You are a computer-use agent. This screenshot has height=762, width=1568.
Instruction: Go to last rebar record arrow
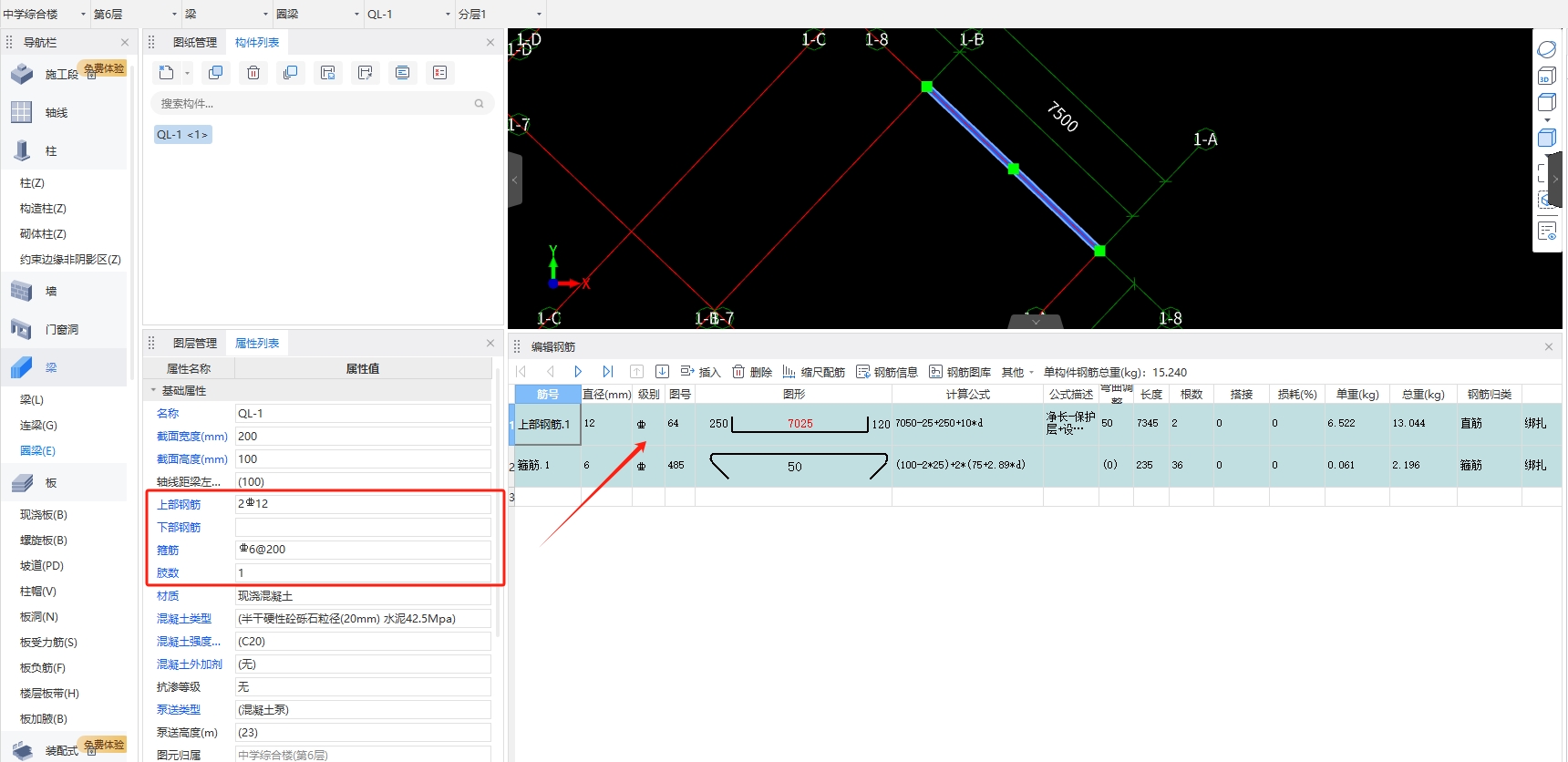tap(608, 372)
